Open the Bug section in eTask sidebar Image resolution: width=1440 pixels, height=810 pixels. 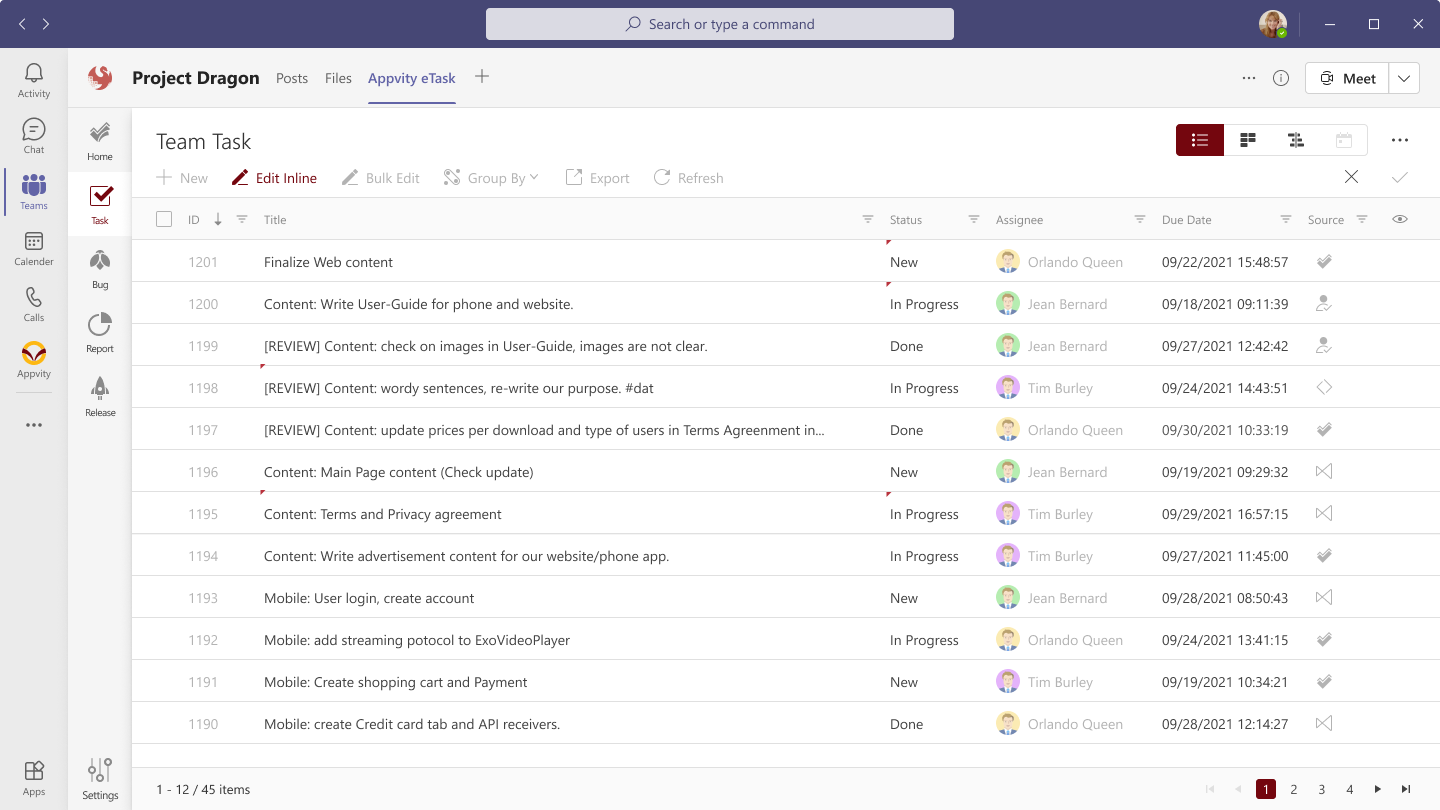tap(99, 267)
